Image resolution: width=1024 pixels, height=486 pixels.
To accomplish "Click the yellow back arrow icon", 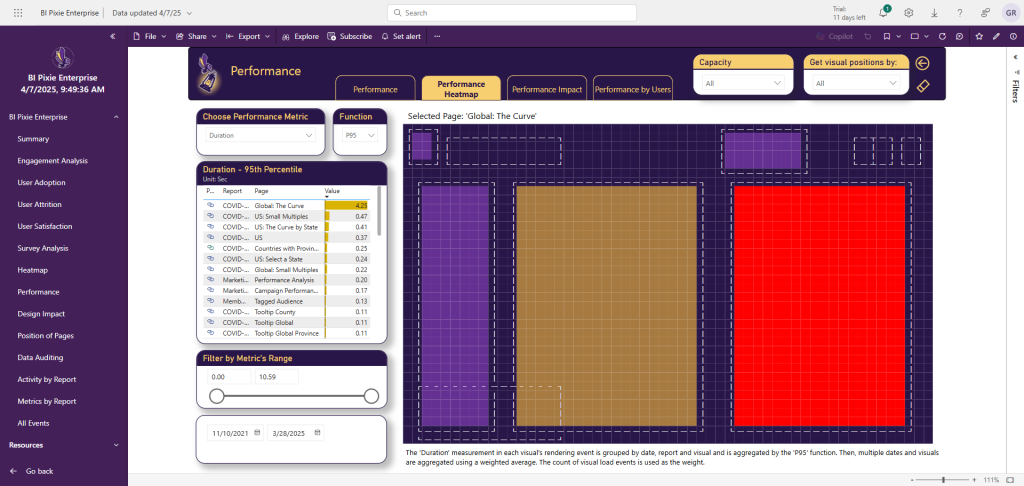I will coord(923,64).
